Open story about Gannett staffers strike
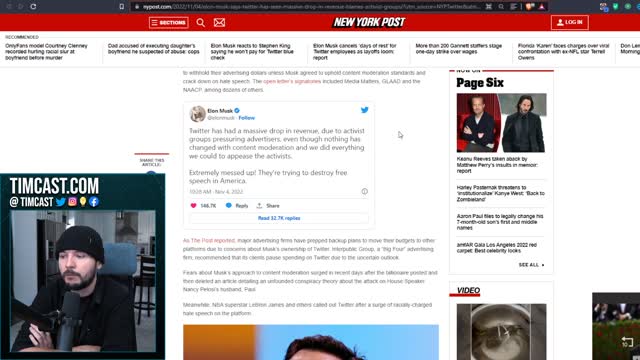The width and height of the screenshot is (640, 360). coord(458,49)
